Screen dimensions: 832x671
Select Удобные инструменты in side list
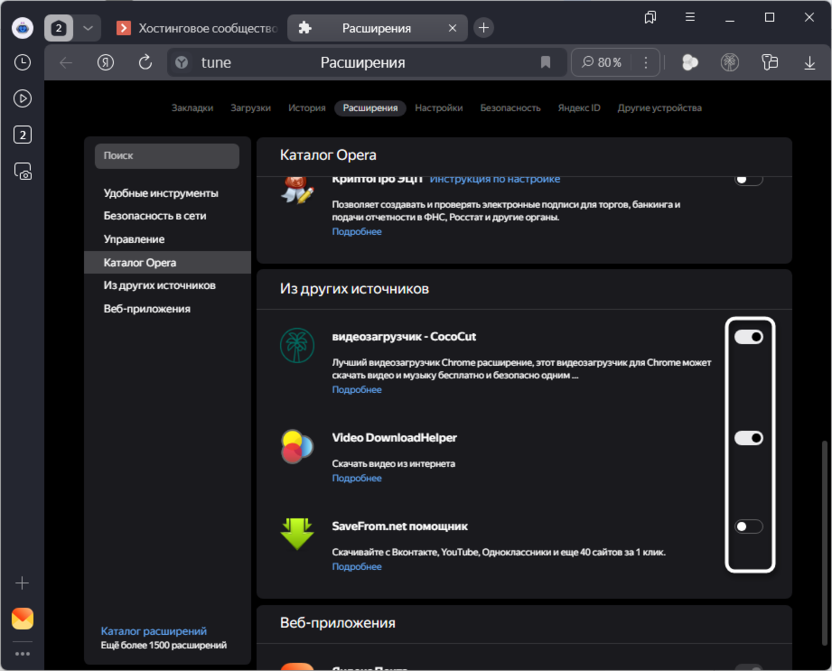pyautogui.click(x=167, y=193)
